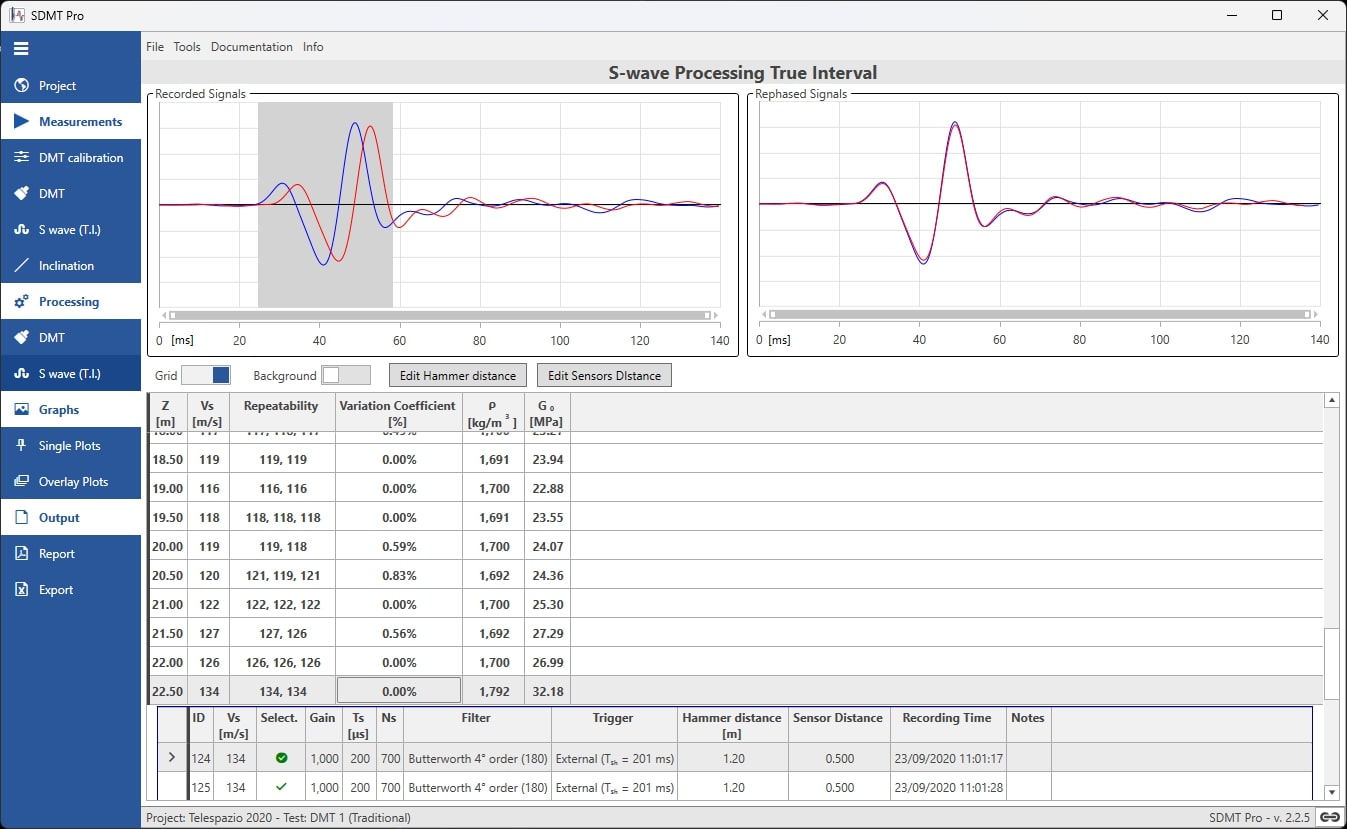
Task: Click the Variation Coefficient column header
Action: (398, 413)
